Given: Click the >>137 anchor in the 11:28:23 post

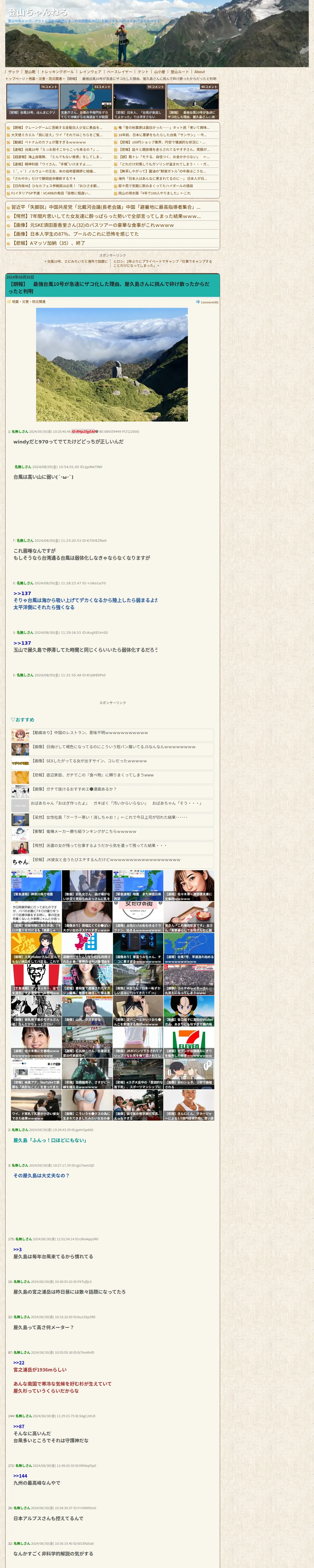Looking at the screenshot, I should (x=22, y=593).
